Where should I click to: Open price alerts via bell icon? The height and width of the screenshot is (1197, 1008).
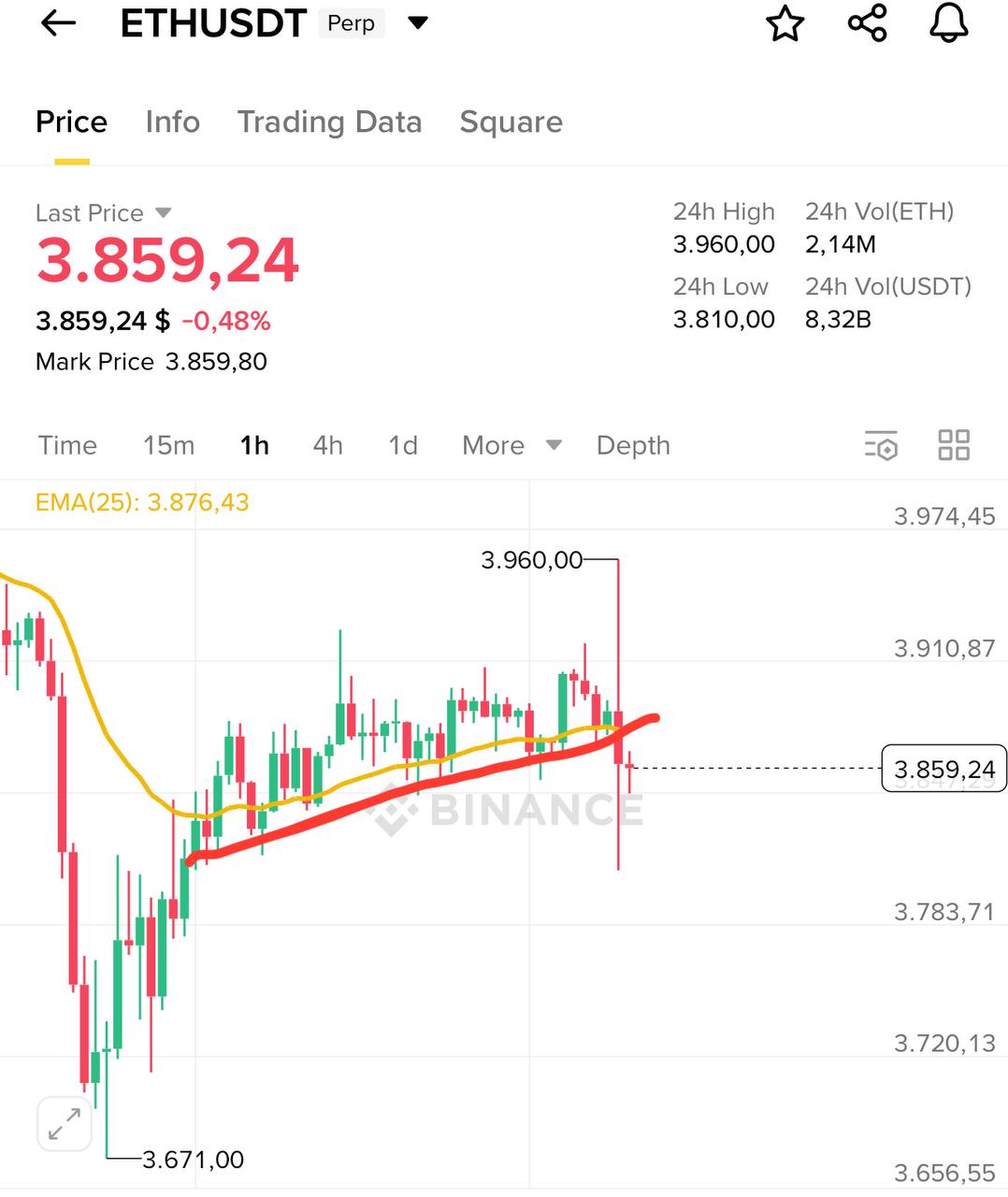click(948, 23)
